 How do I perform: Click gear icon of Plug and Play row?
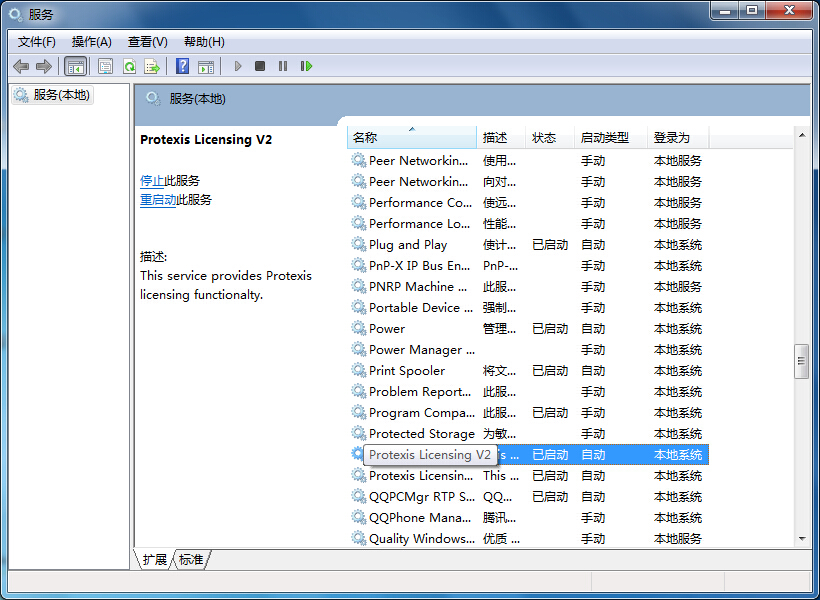point(358,244)
